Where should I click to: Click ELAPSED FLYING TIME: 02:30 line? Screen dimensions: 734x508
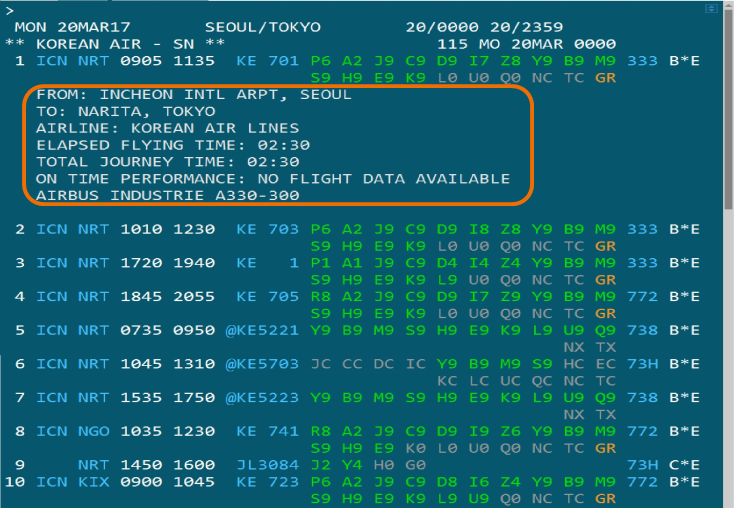[x=173, y=145]
